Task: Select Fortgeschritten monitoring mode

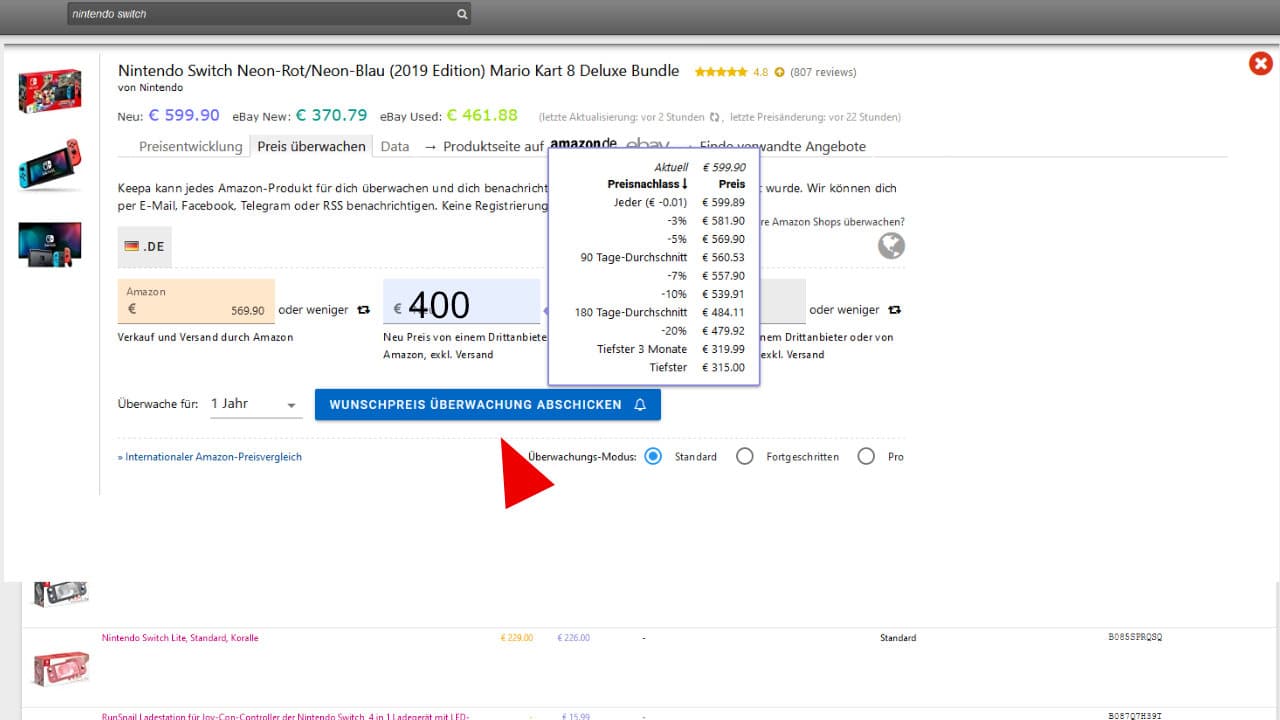Action: click(744, 456)
